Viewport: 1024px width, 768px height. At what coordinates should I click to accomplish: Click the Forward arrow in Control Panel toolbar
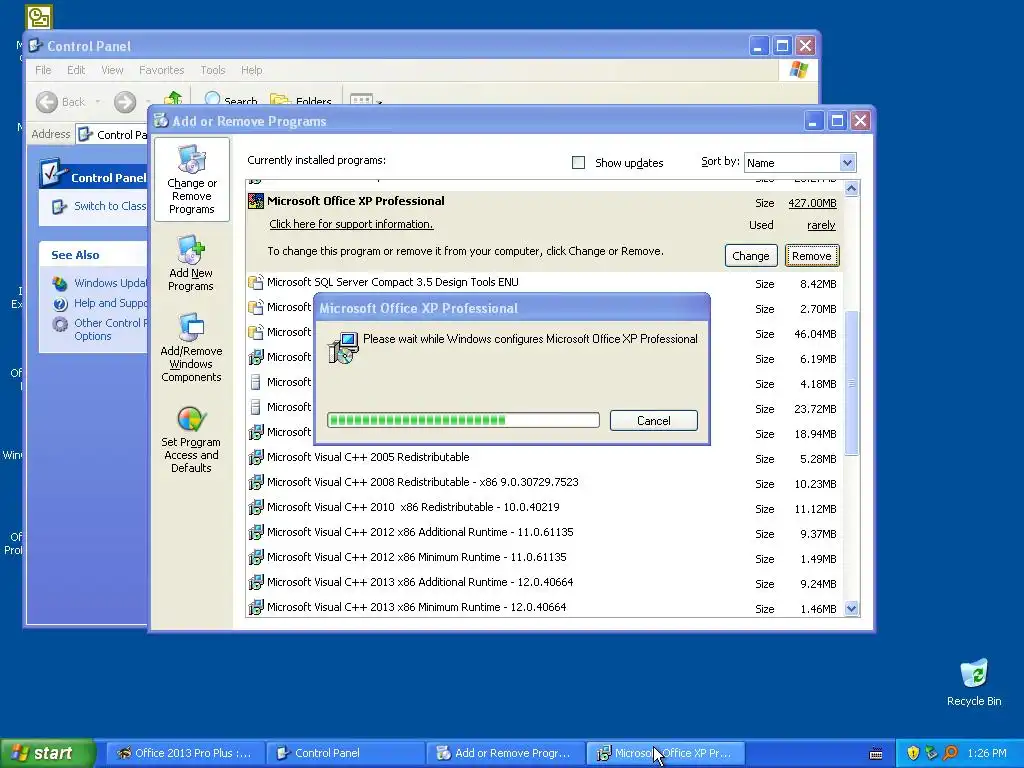point(125,102)
